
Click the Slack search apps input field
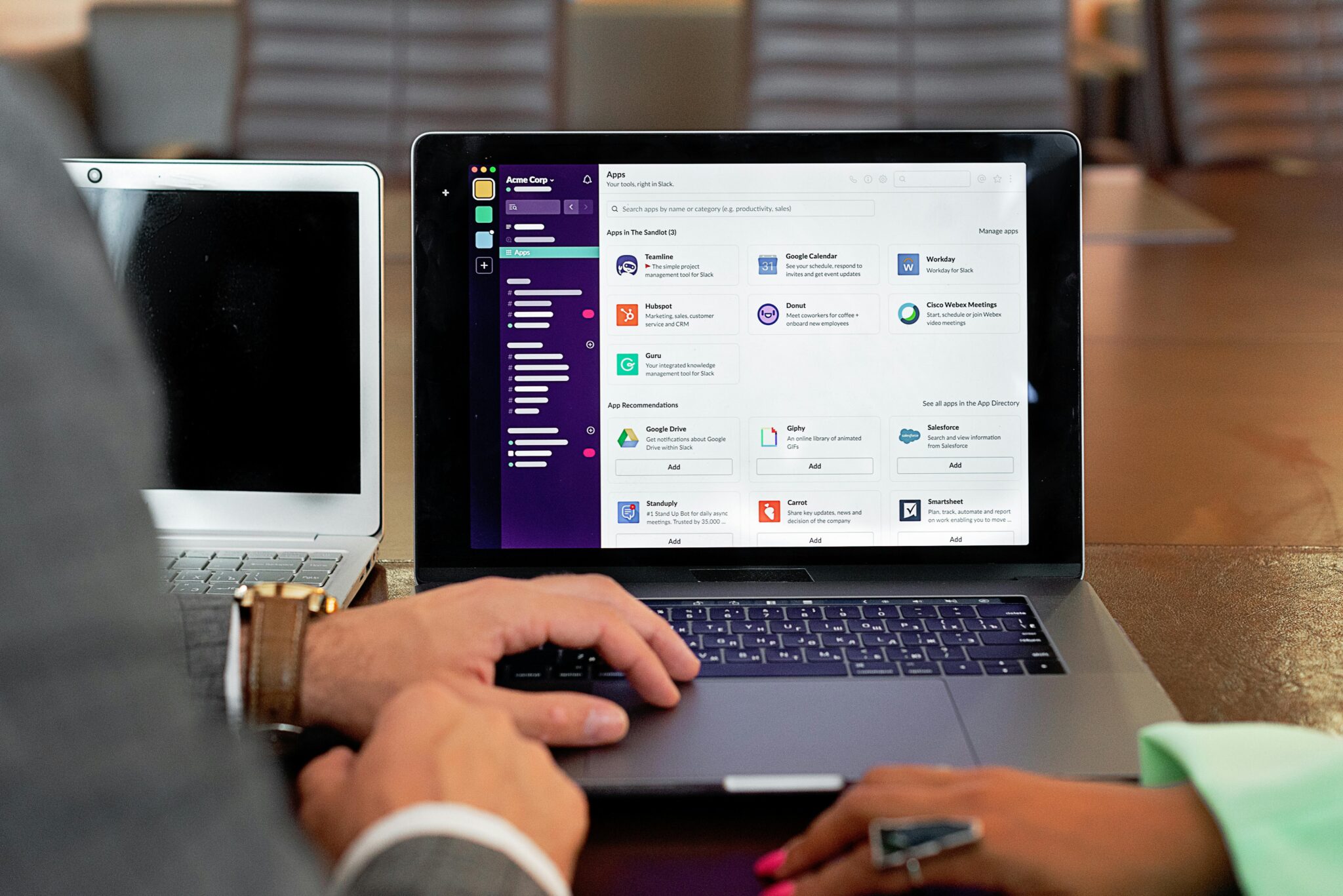click(740, 208)
